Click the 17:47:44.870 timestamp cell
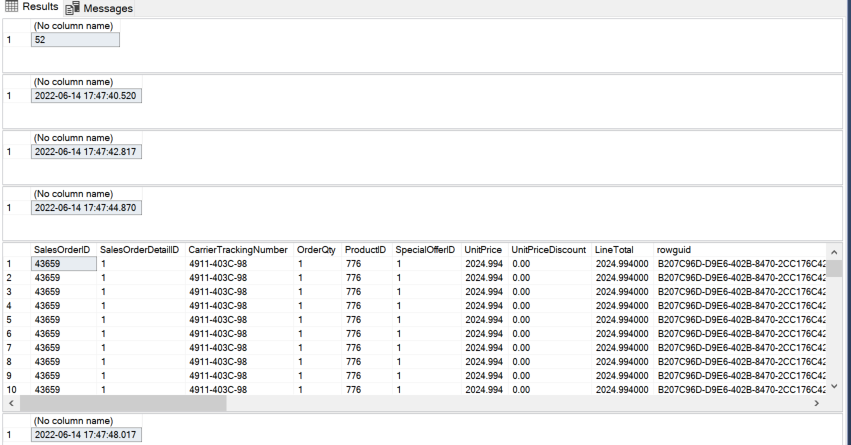851x445 pixels. click(85, 208)
